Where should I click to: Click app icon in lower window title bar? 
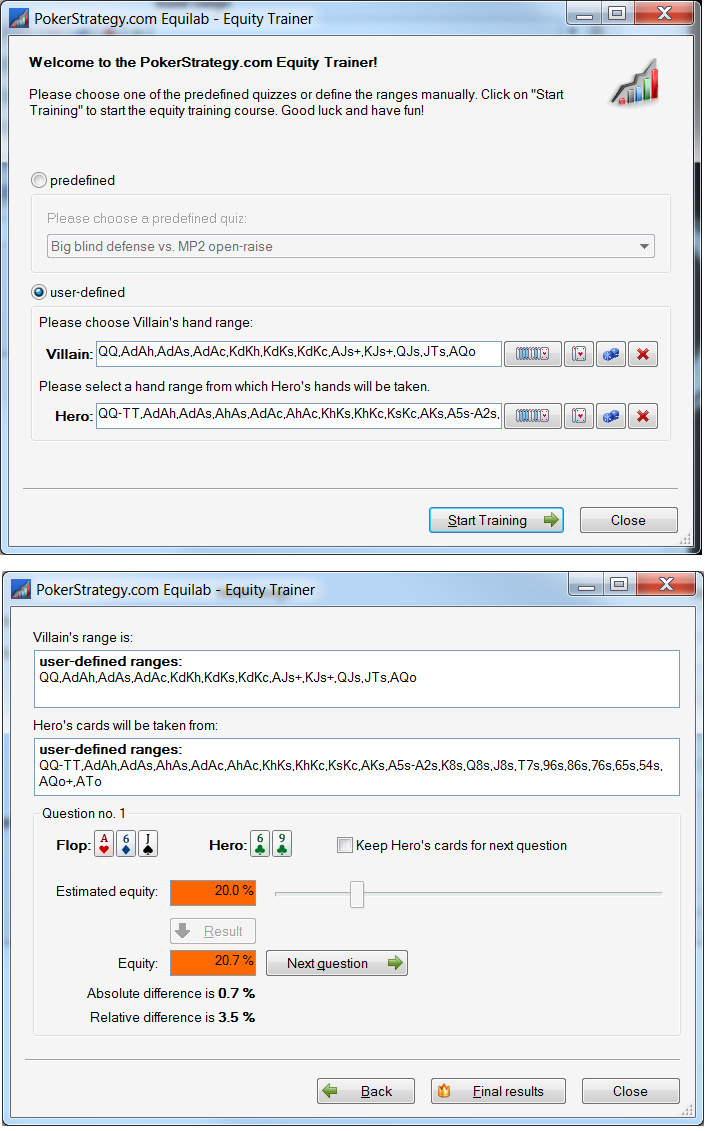coord(22,589)
